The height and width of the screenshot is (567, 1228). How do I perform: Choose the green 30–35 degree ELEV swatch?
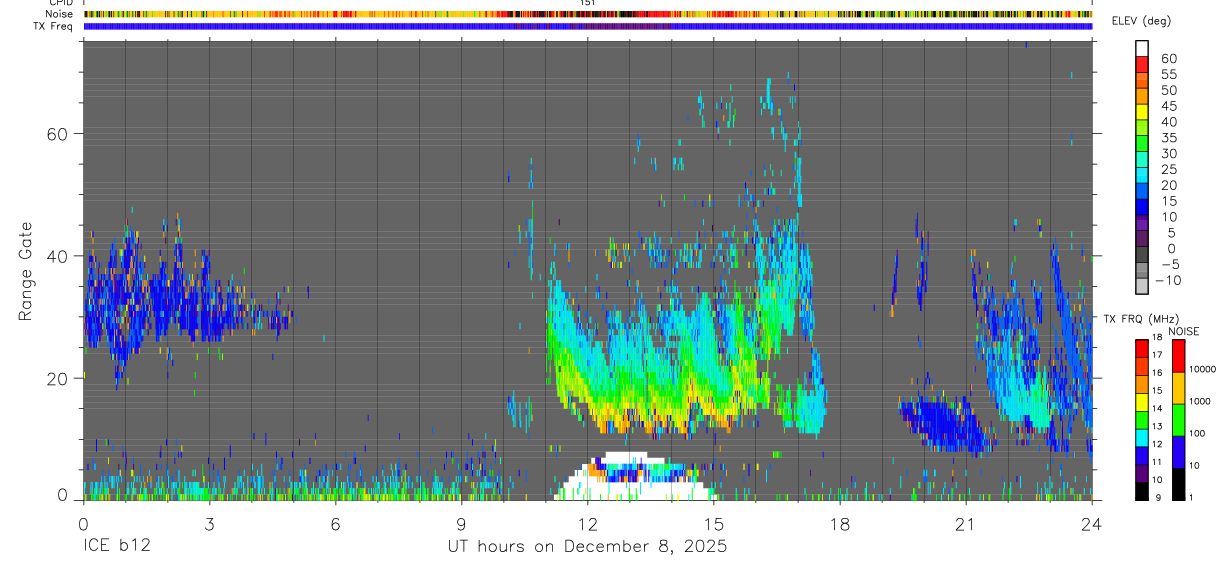[x=1142, y=145]
